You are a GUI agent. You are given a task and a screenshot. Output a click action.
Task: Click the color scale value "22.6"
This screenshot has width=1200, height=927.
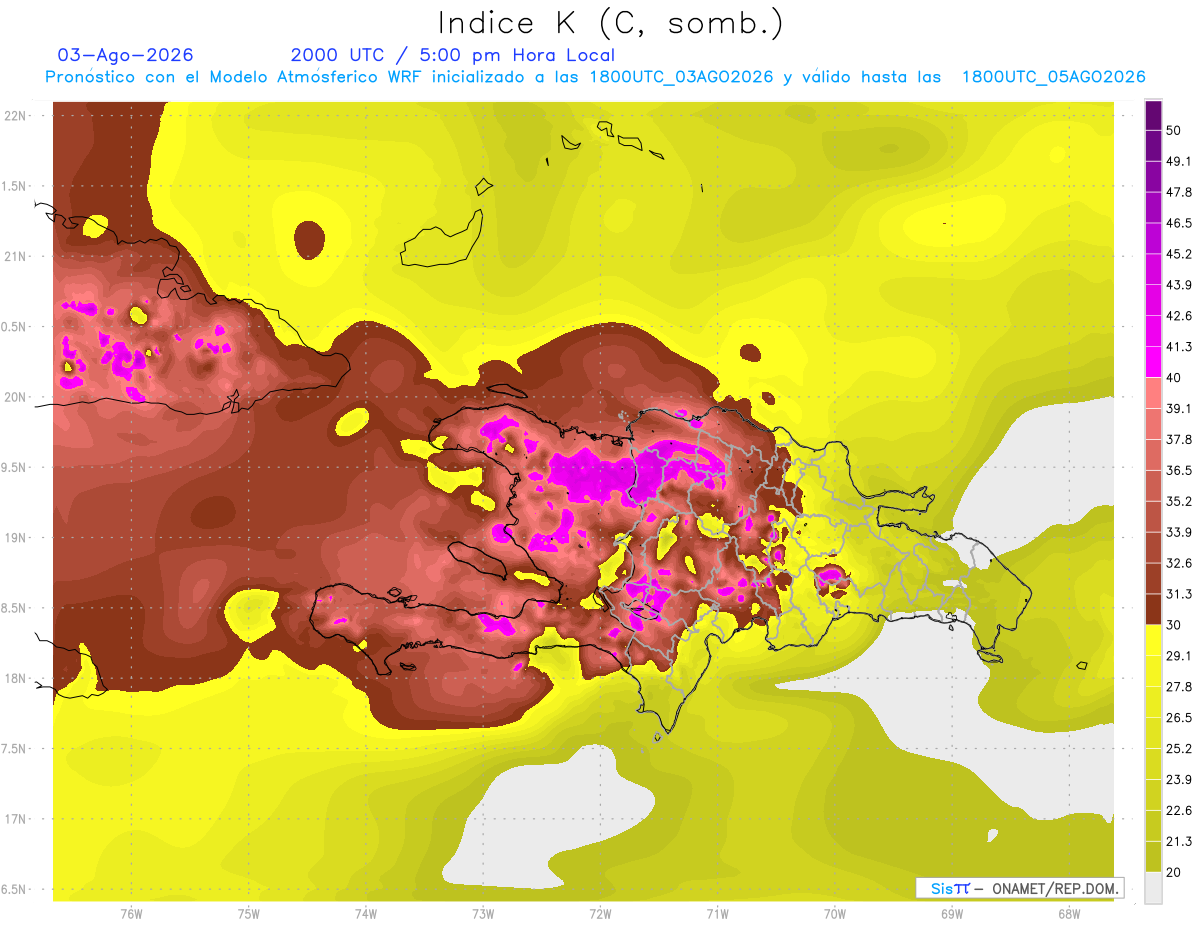click(x=1178, y=810)
